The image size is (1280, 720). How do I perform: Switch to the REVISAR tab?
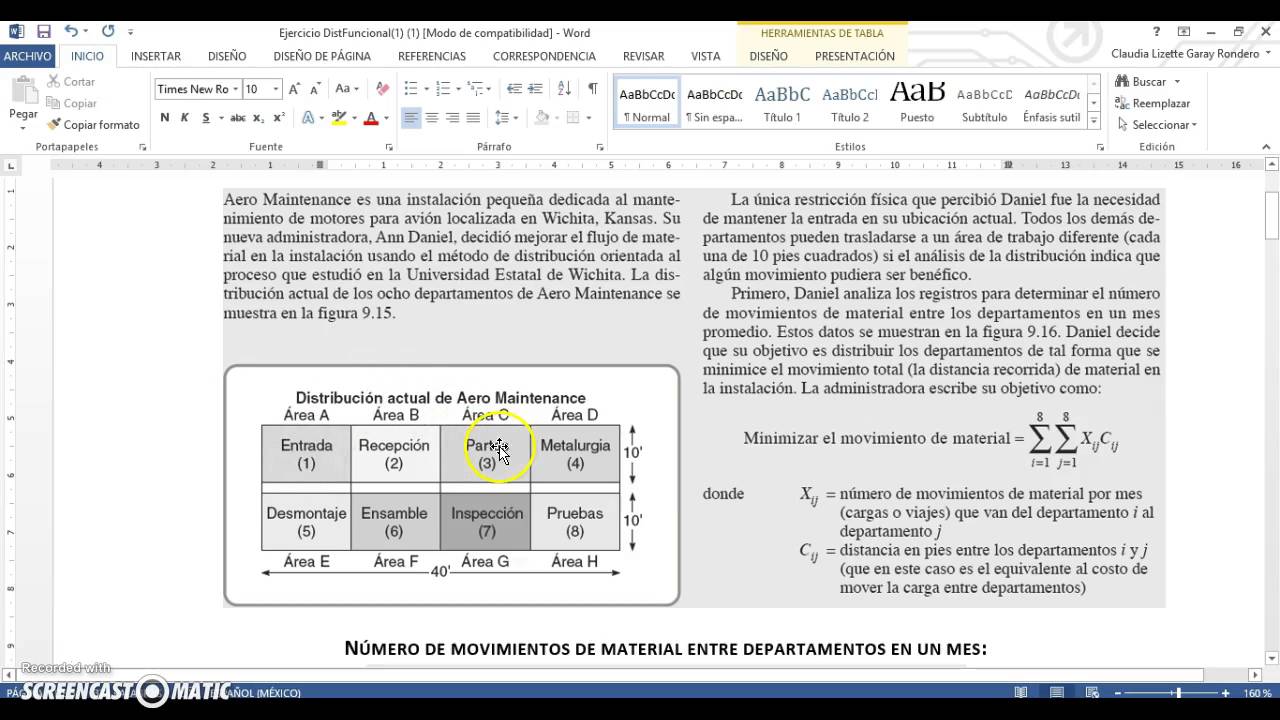tap(643, 56)
